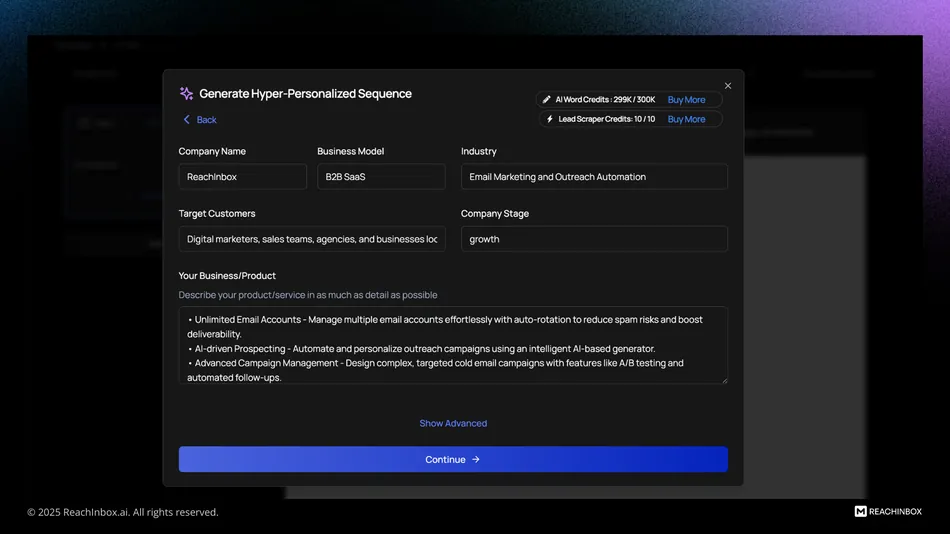Viewport: 950px width, 534px height.
Task: Edit the Business Model field
Action: click(381, 177)
